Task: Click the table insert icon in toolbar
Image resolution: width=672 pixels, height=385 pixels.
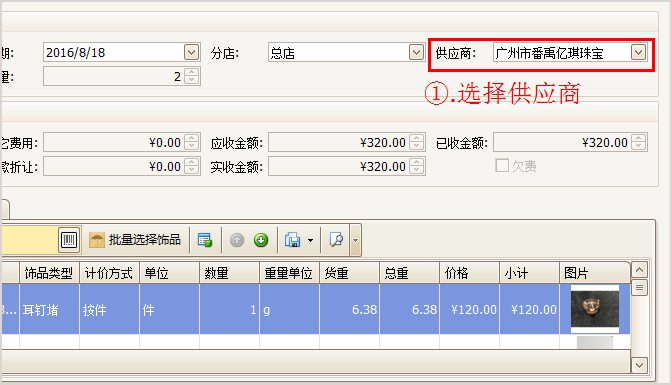Action: point(205,240)
